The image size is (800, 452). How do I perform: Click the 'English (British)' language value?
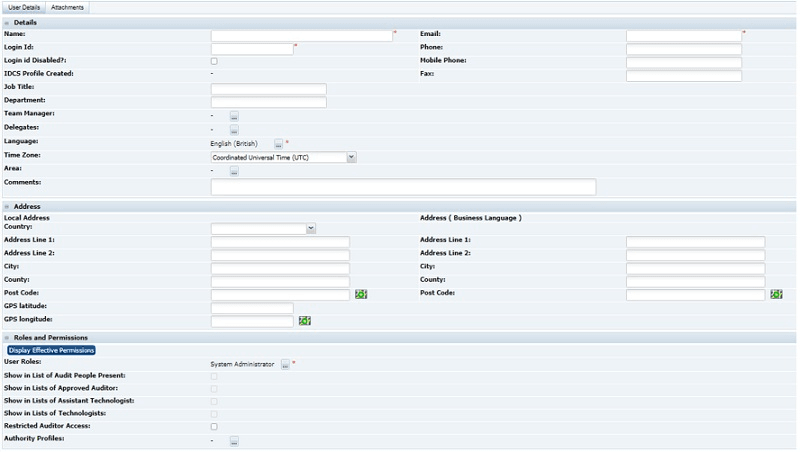coord(234,144)
